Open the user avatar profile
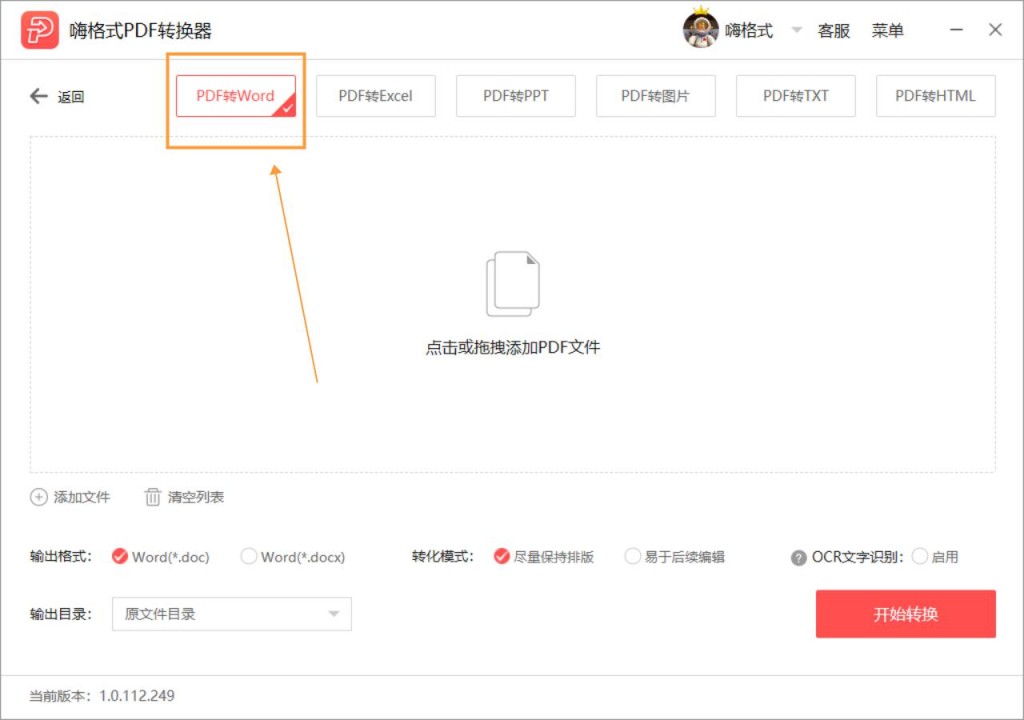 click(701, 29)
